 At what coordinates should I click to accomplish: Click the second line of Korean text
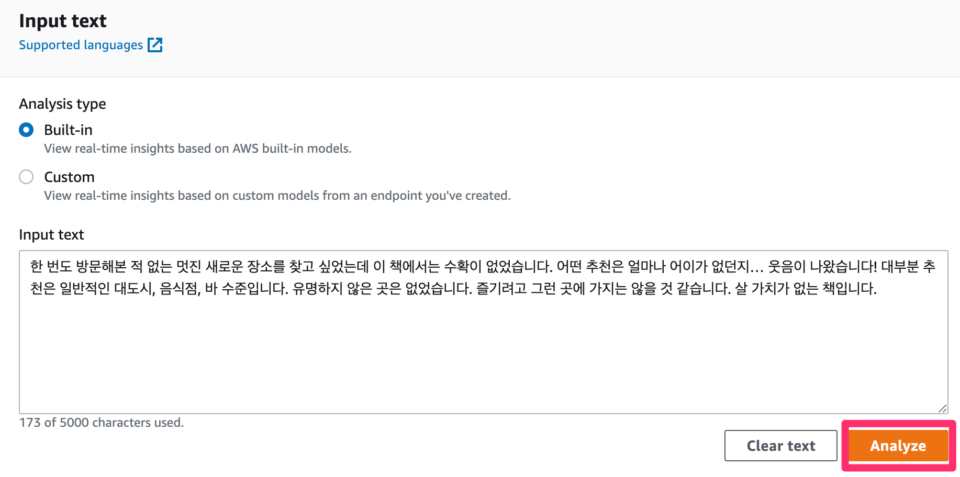coord(453,290)
